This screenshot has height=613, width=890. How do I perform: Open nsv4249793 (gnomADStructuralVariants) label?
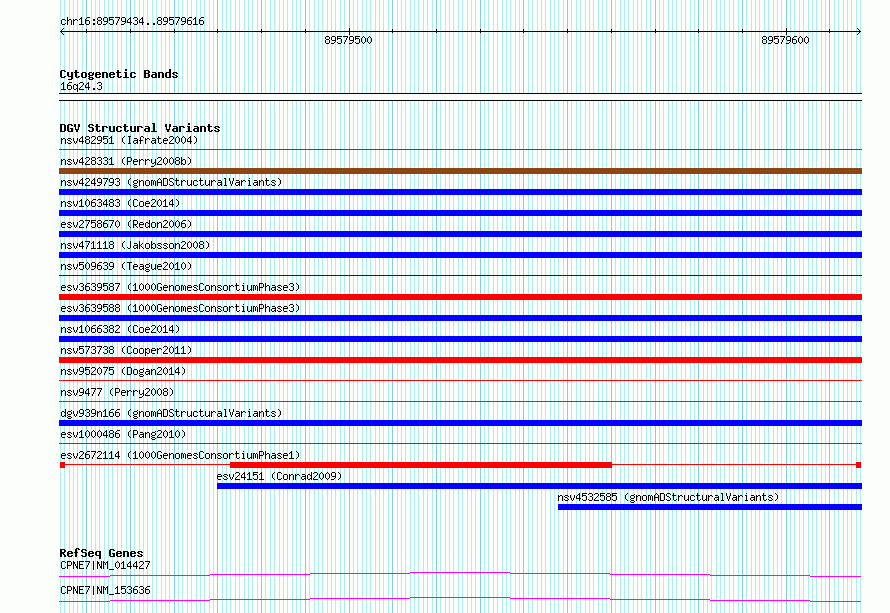(171, 182)
